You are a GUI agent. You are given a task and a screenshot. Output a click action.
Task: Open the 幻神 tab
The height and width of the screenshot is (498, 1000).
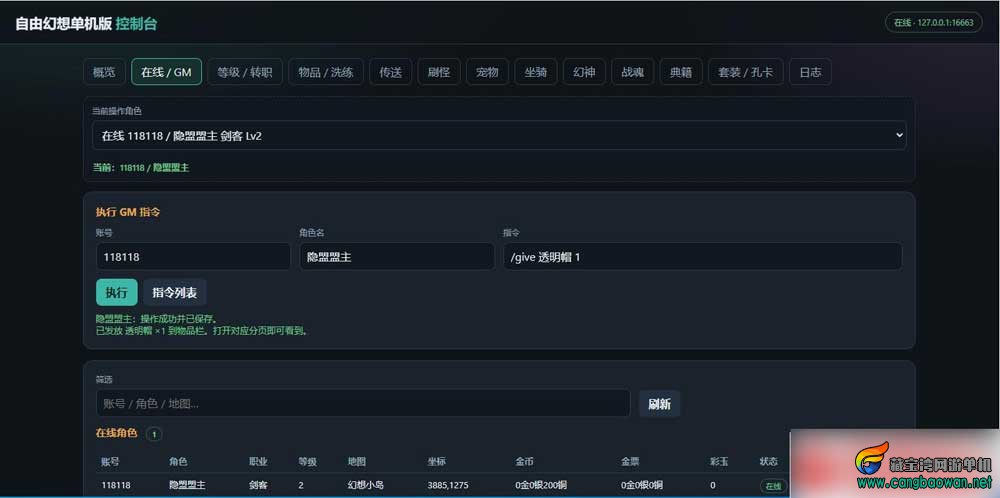point(584,72)
